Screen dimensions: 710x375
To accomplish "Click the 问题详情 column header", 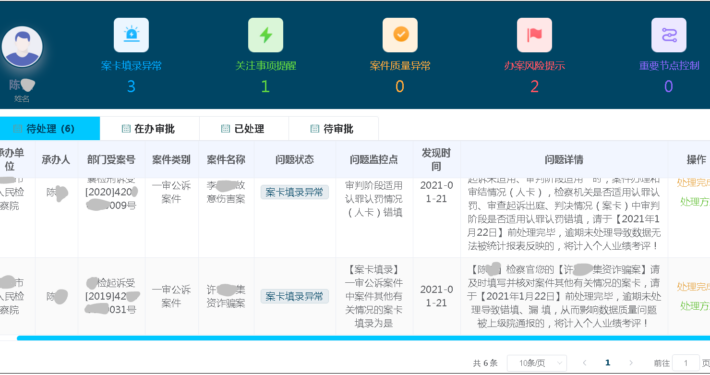I will 564,159.
